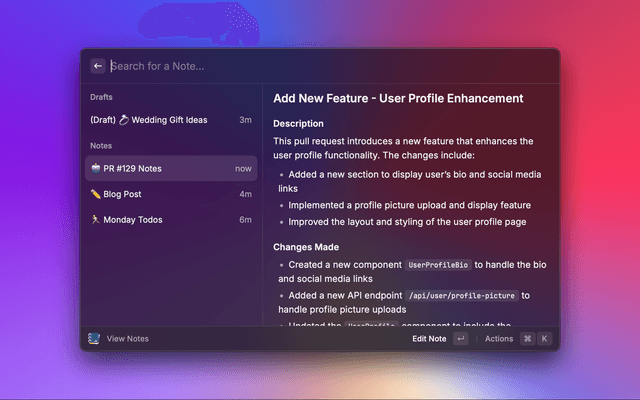Click the Enter key icon
The height and width of the screenshot is (400, 640).
(x=460, y=339)
